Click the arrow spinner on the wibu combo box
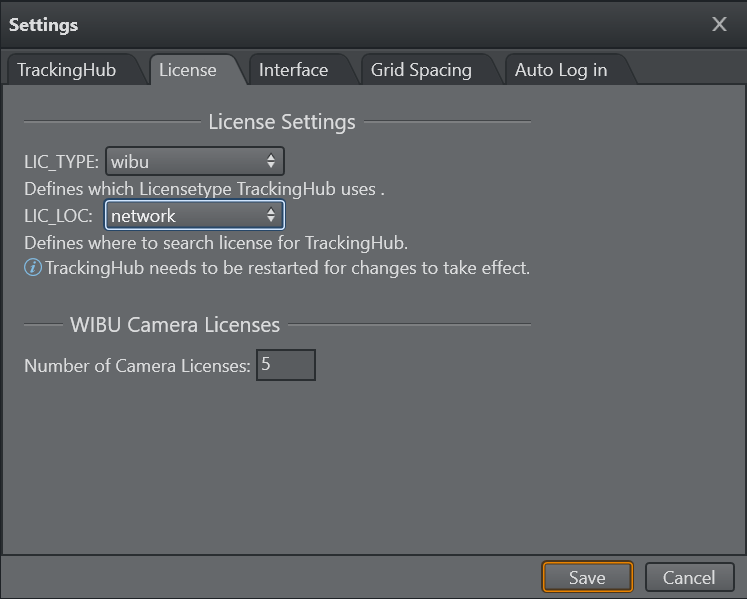This screenshot has width=747, height=599. coord(271,161)
